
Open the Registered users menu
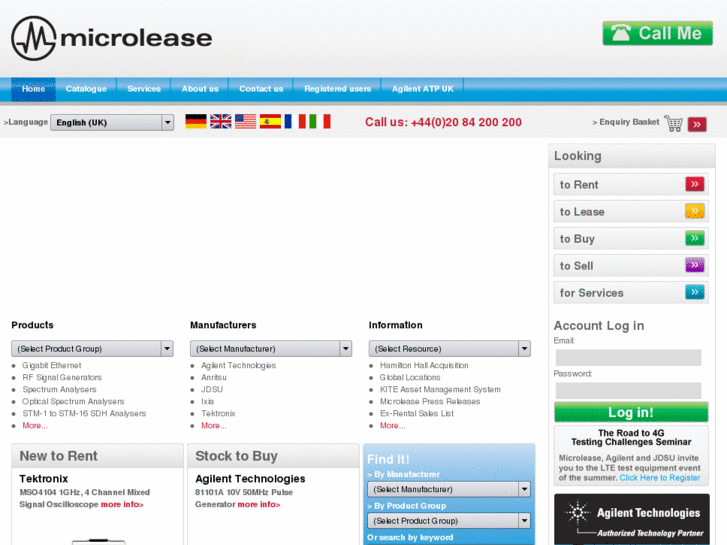pos(338,89)
